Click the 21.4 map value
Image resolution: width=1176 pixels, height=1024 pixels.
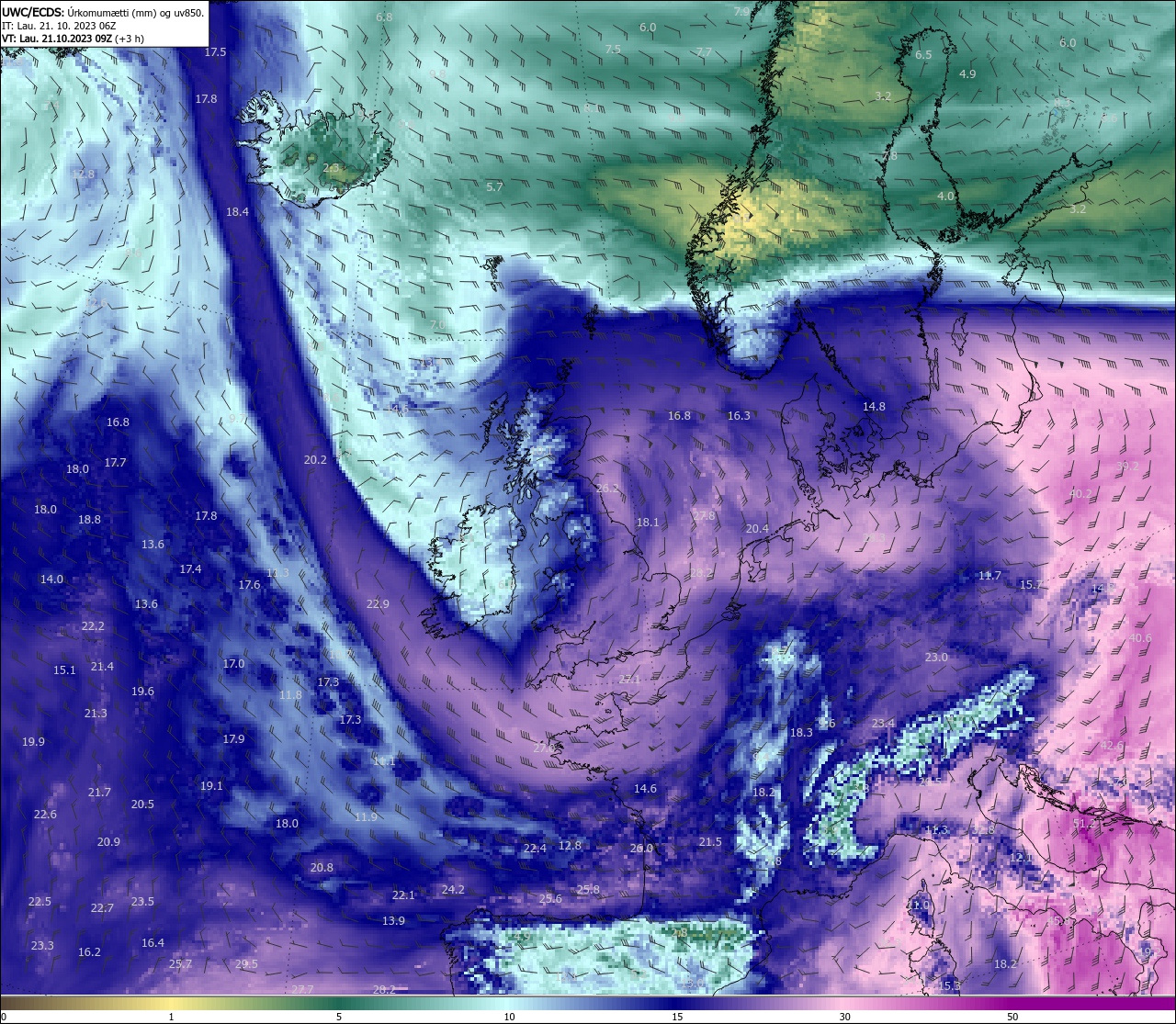tap(102, 667)
